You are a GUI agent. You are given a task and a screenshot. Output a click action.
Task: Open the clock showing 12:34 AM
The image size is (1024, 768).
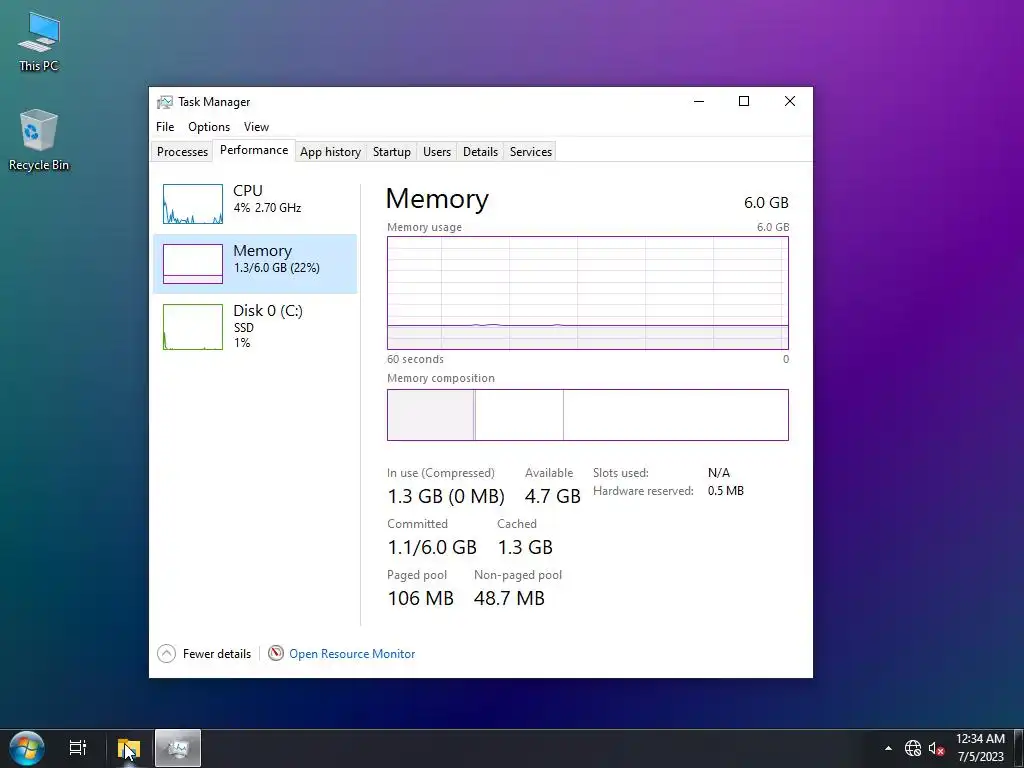coord(980,748)
